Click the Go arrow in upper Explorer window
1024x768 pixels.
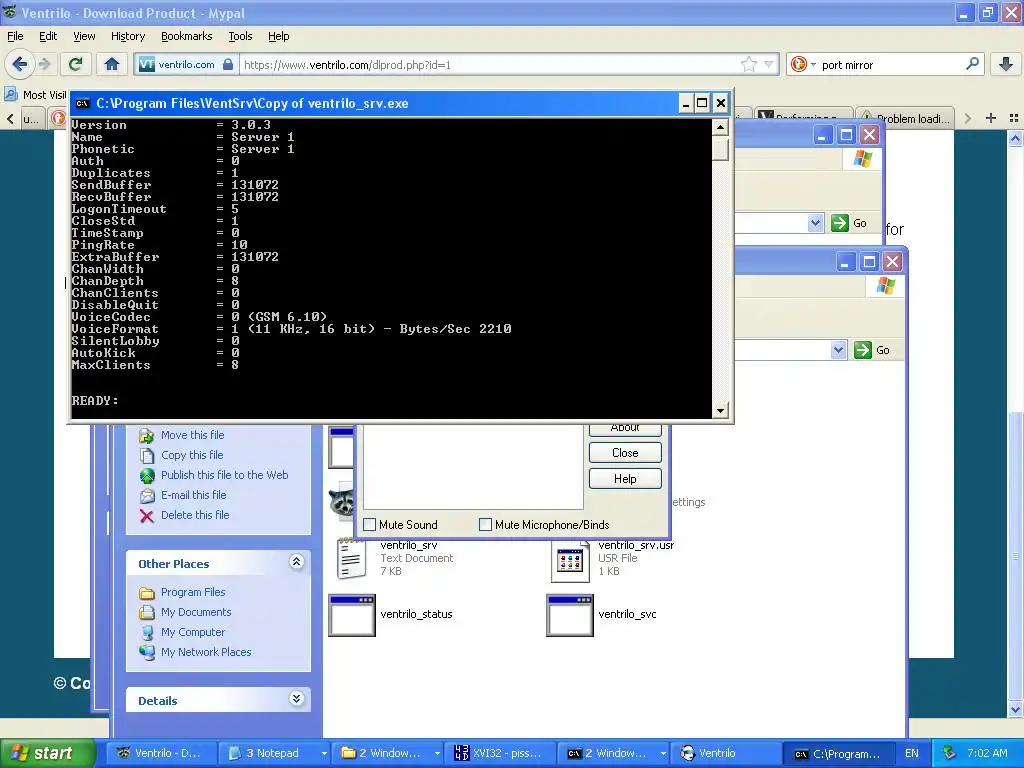pos(839,223)
